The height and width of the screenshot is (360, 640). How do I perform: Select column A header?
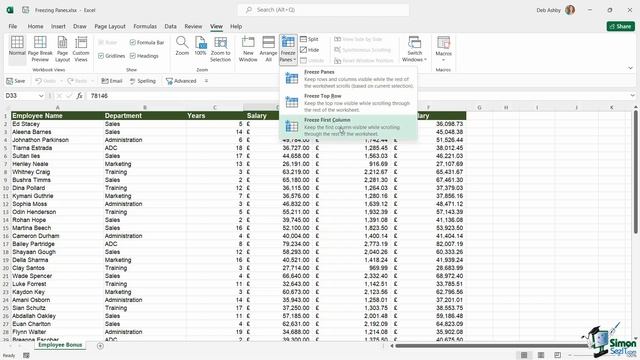click(x=57, y=108)
